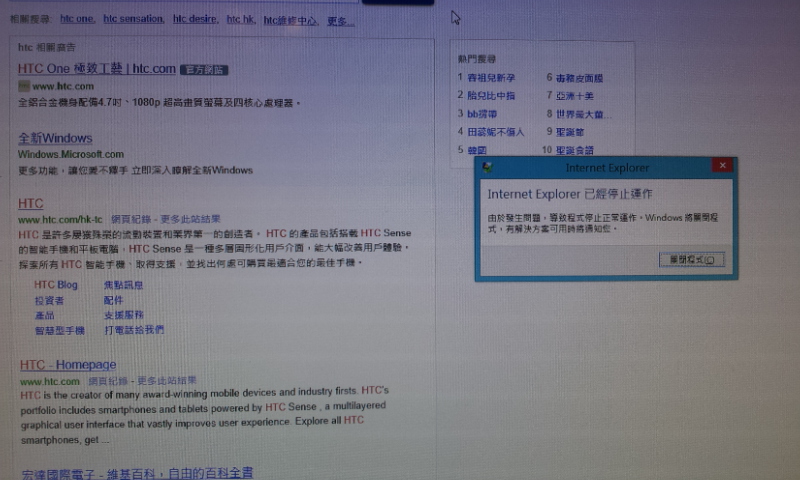800x480 pixels.
Task: Open the related search 'htc hk'
Action: point(240,19)
